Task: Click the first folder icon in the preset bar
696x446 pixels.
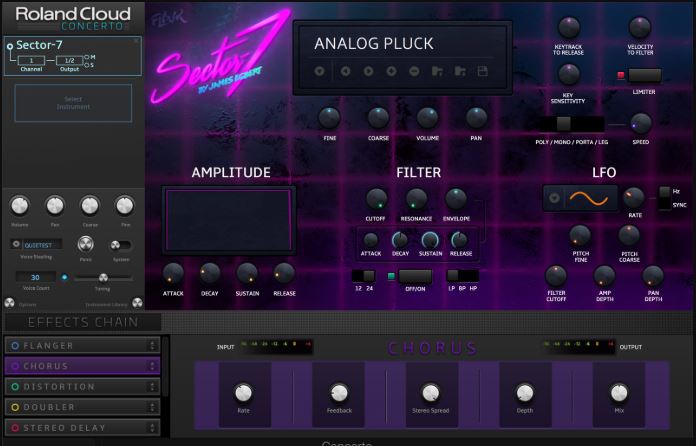Action: point(437,71)
